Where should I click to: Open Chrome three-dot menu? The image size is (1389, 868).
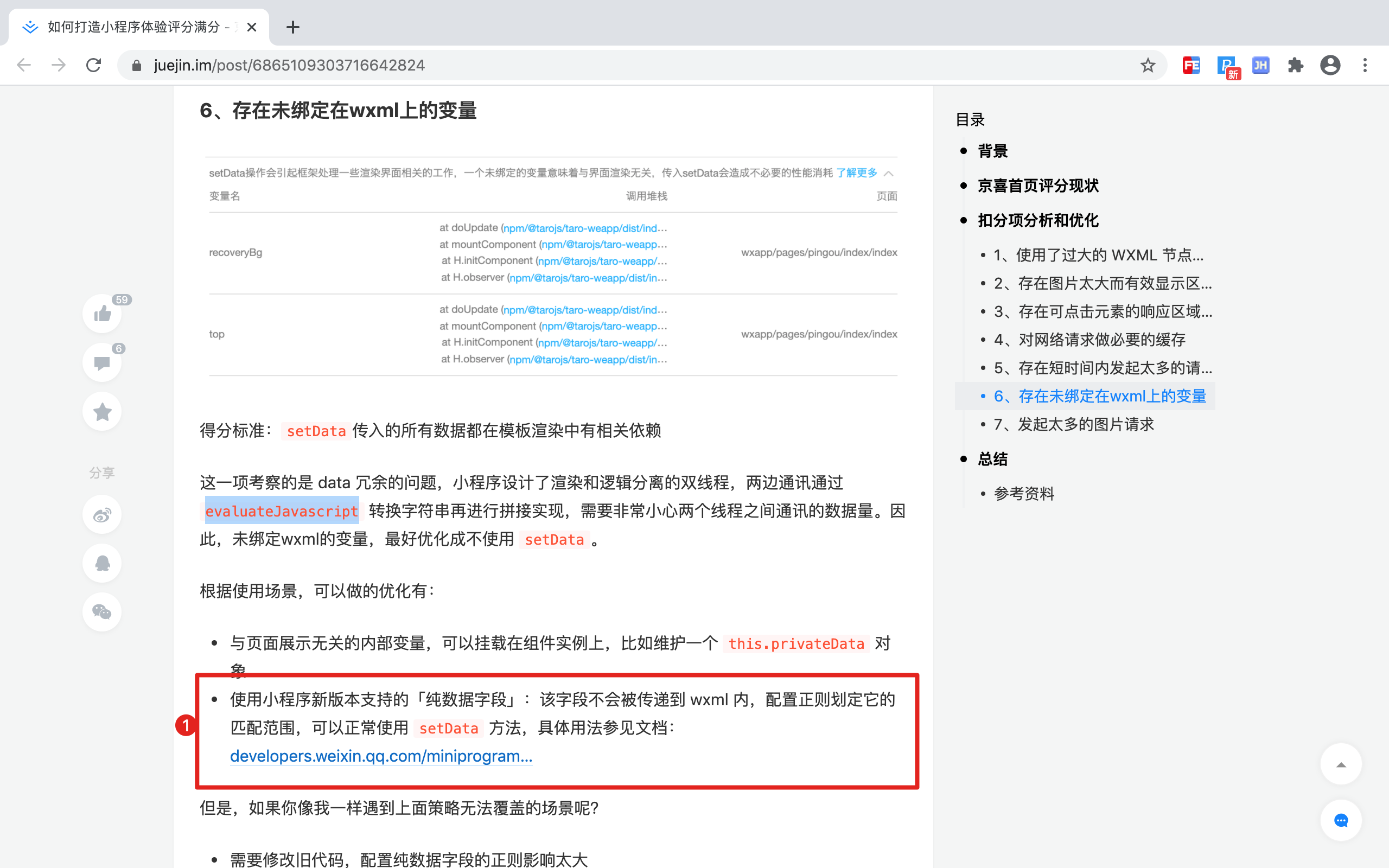1365,66
